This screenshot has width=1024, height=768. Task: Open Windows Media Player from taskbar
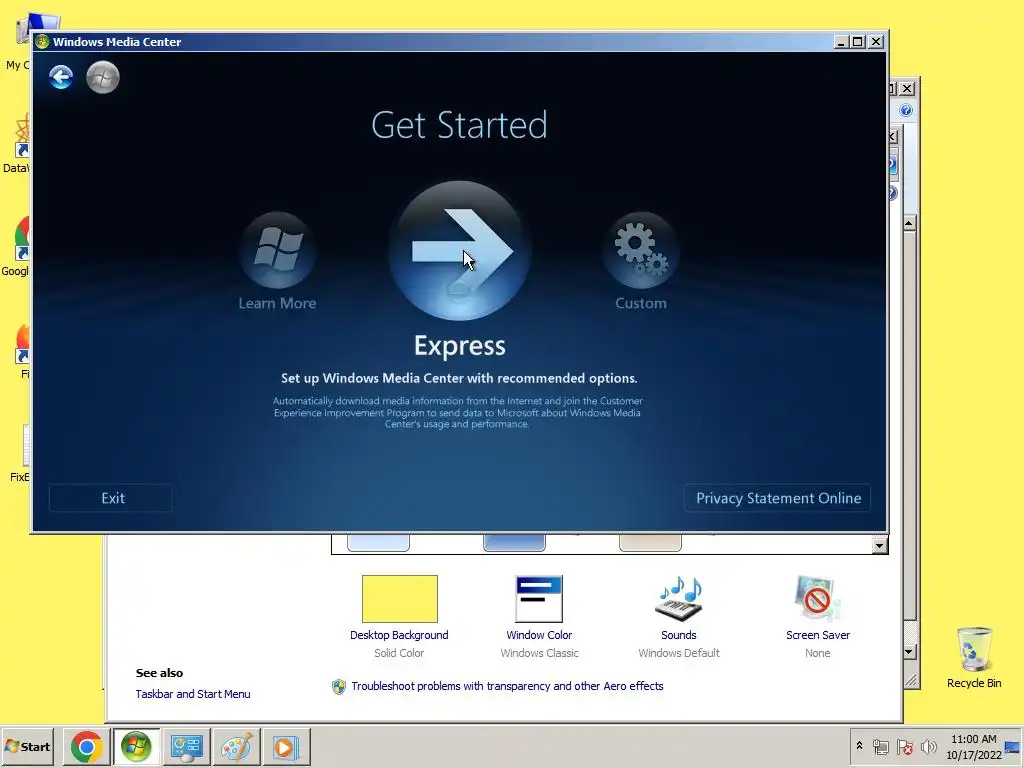coord(286,746)
